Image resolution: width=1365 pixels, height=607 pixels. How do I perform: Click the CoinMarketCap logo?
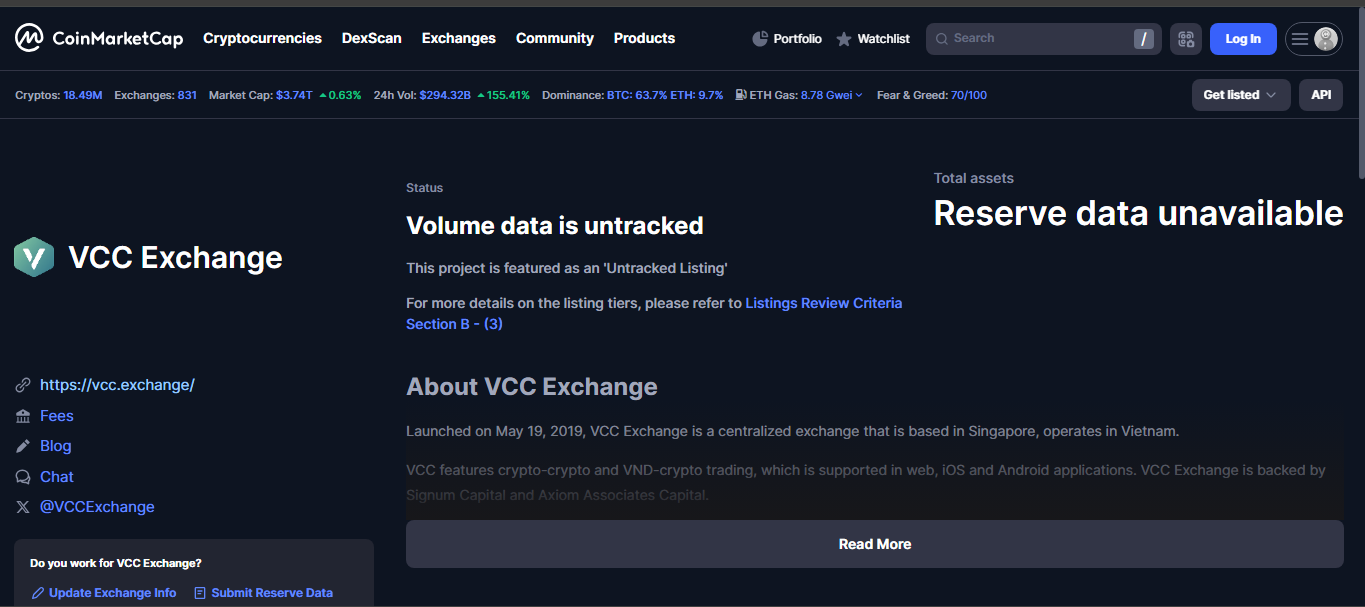[99, 38]
